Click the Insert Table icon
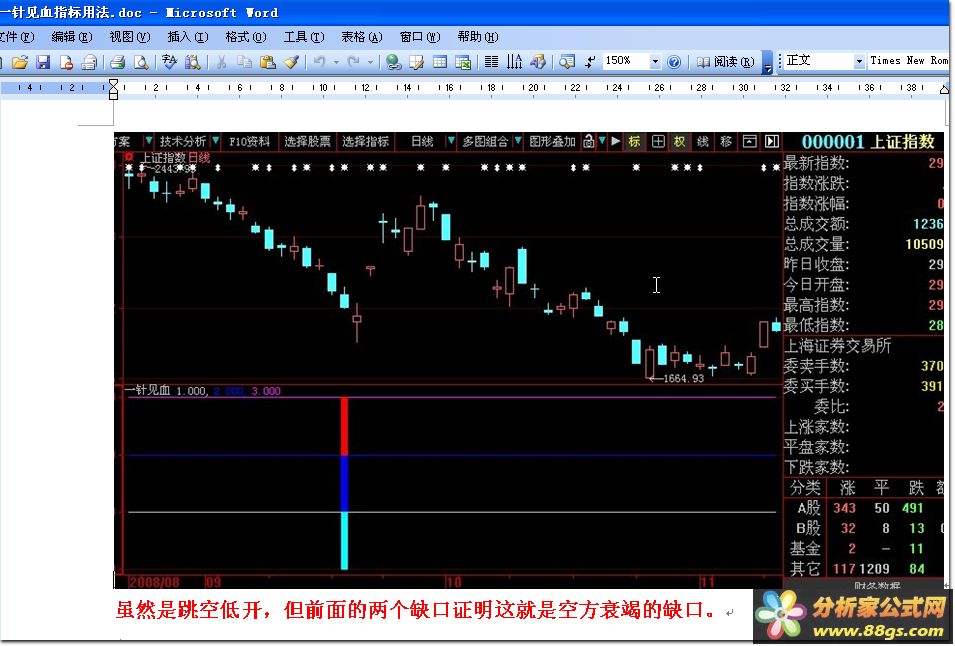955x646 pixels. pyautogui.click(x=440, y=61)
